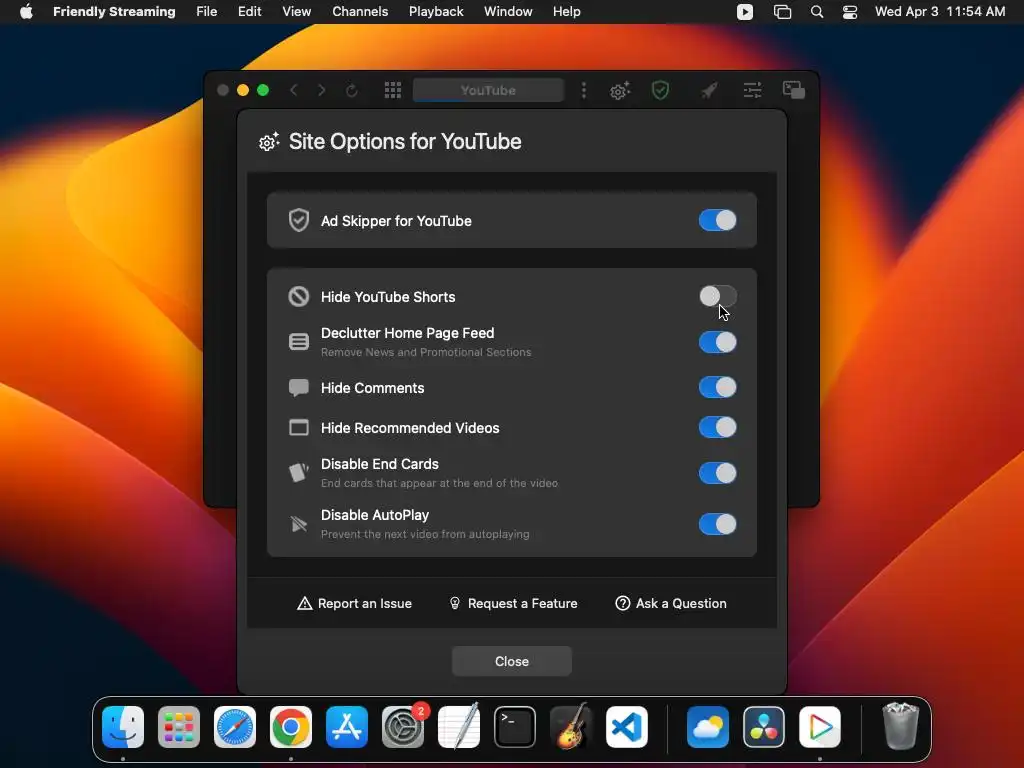The image size is (1024, 768).
Task: Open Ask a Question link
Action: coord(671,603)
